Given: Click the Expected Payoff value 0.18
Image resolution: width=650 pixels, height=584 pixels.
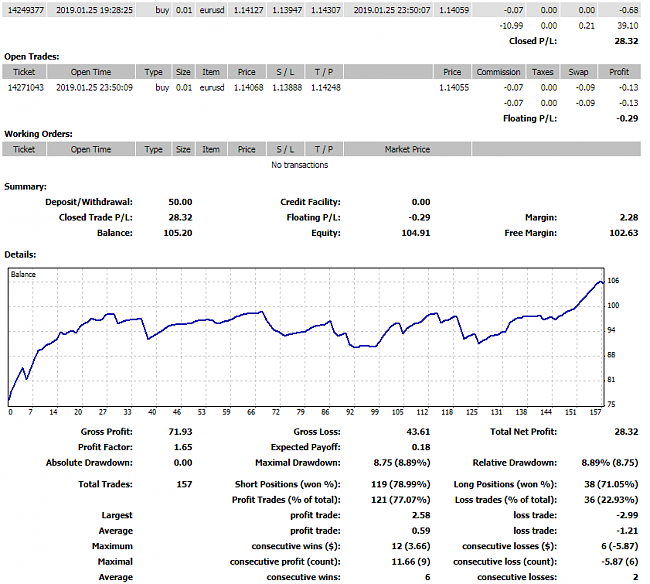Looking at the screenshot, I should (421, 447).
